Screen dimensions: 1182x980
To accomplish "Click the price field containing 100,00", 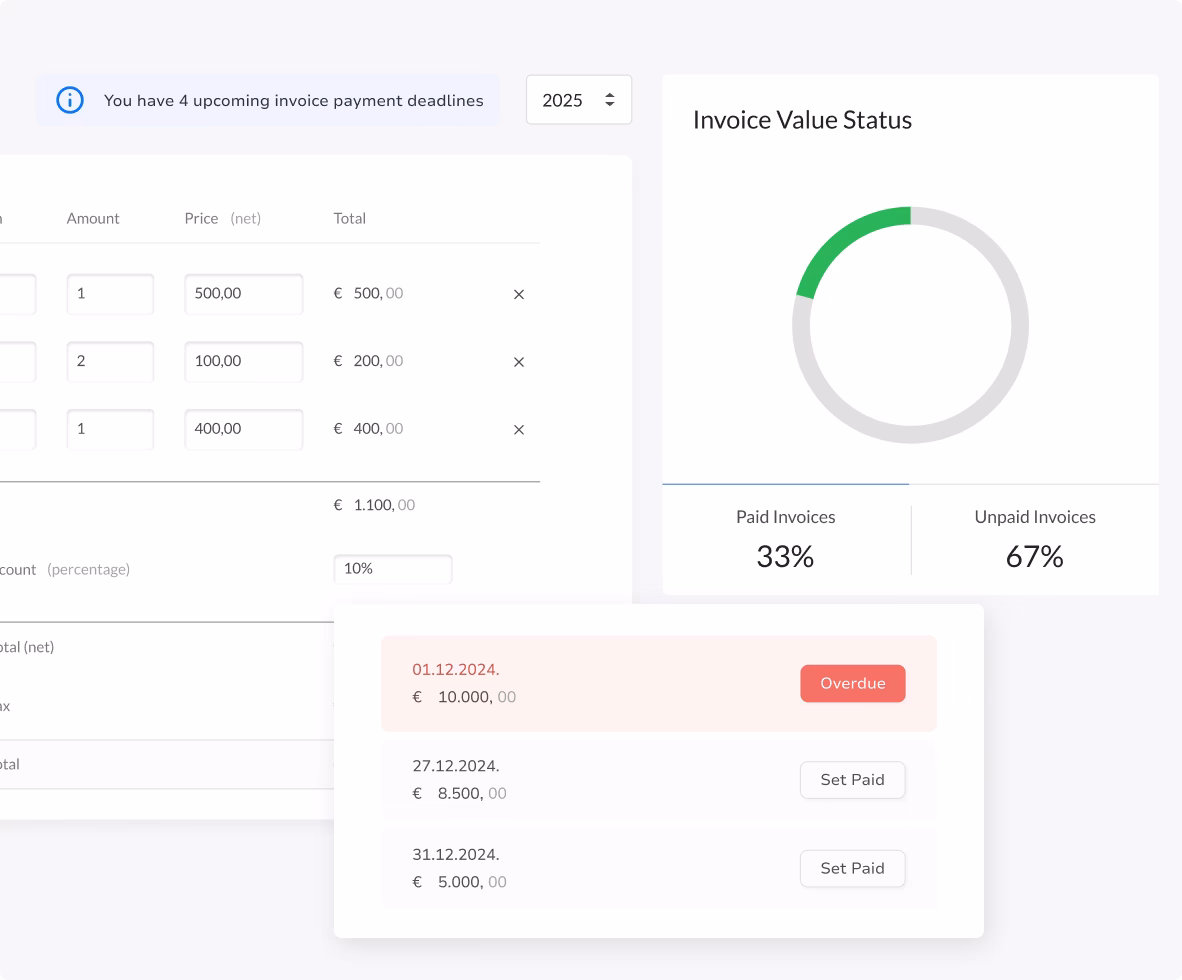I will click(243, 361).
